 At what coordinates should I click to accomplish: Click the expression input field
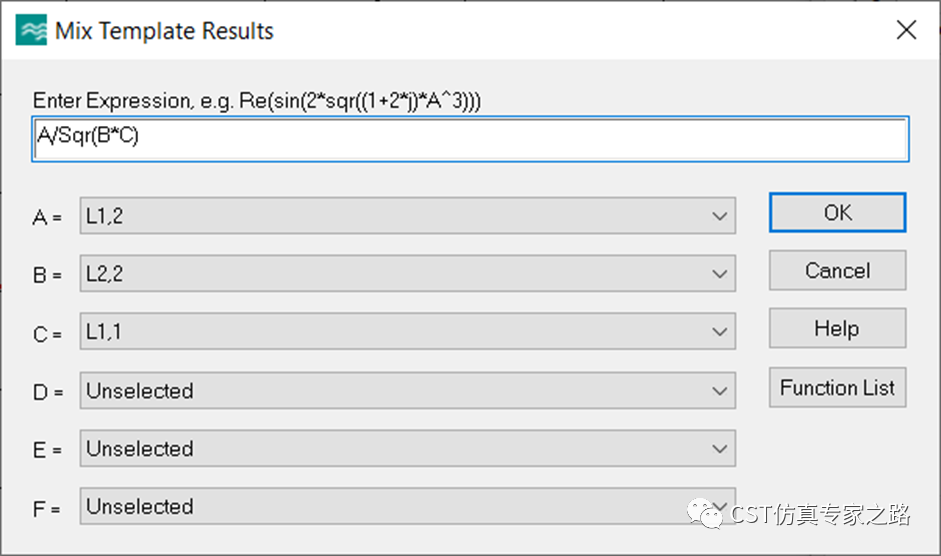tap(470, 139)
